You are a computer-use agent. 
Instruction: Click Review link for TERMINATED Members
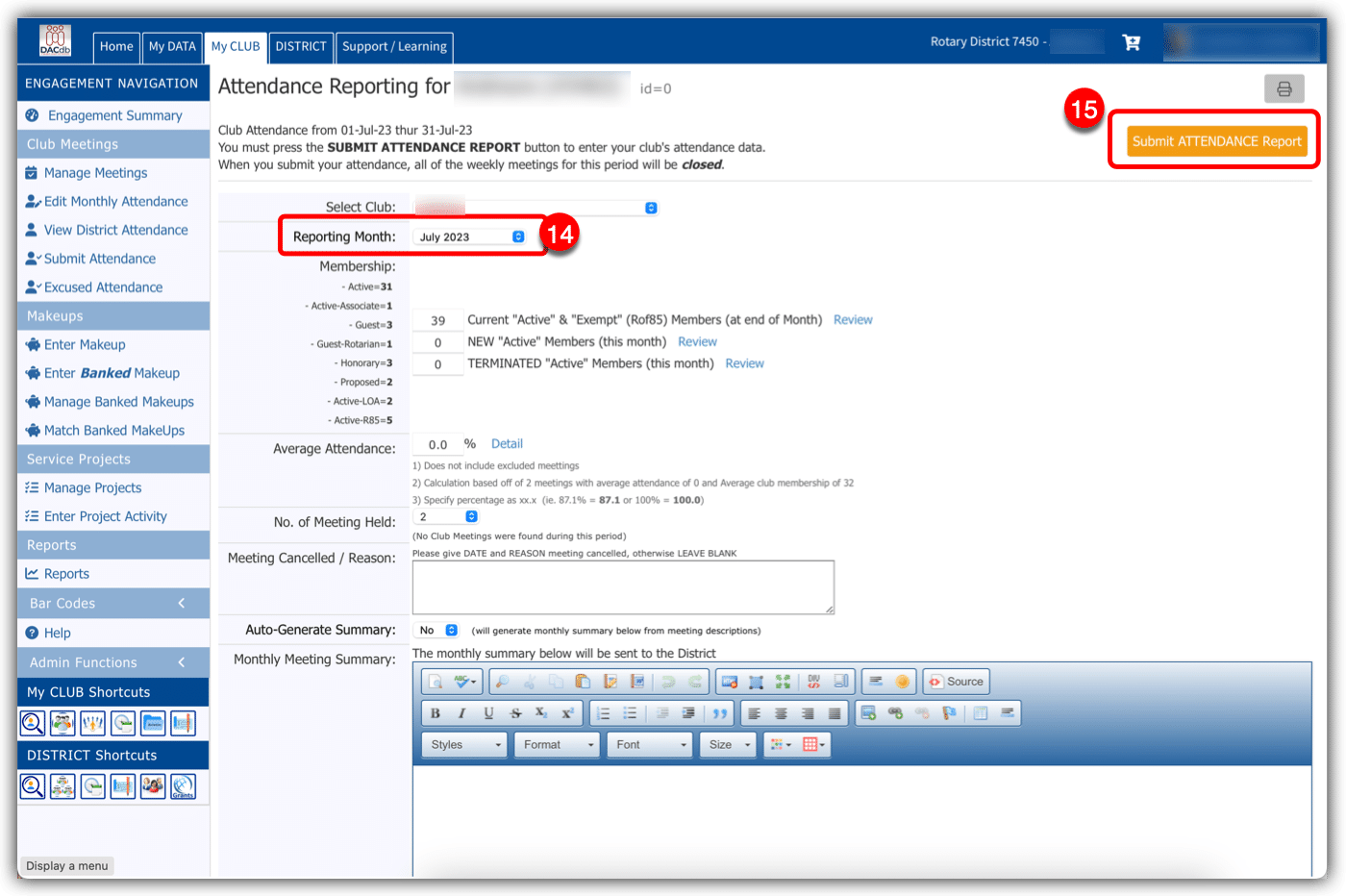coord(744,363)
